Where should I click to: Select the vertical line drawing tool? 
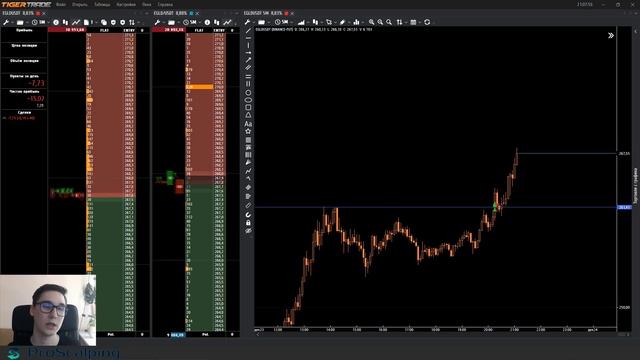tap(248, 45)
